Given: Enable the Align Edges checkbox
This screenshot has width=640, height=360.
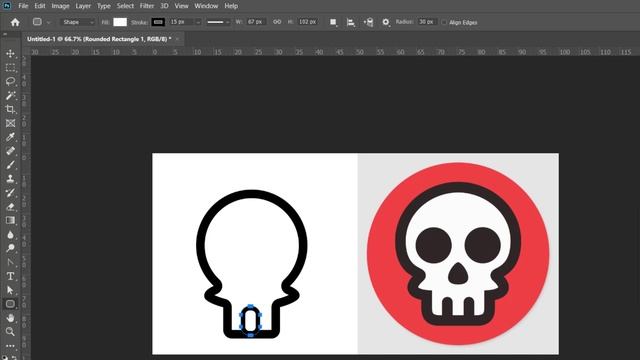Looking at the screenshot, I should point(444,22).
